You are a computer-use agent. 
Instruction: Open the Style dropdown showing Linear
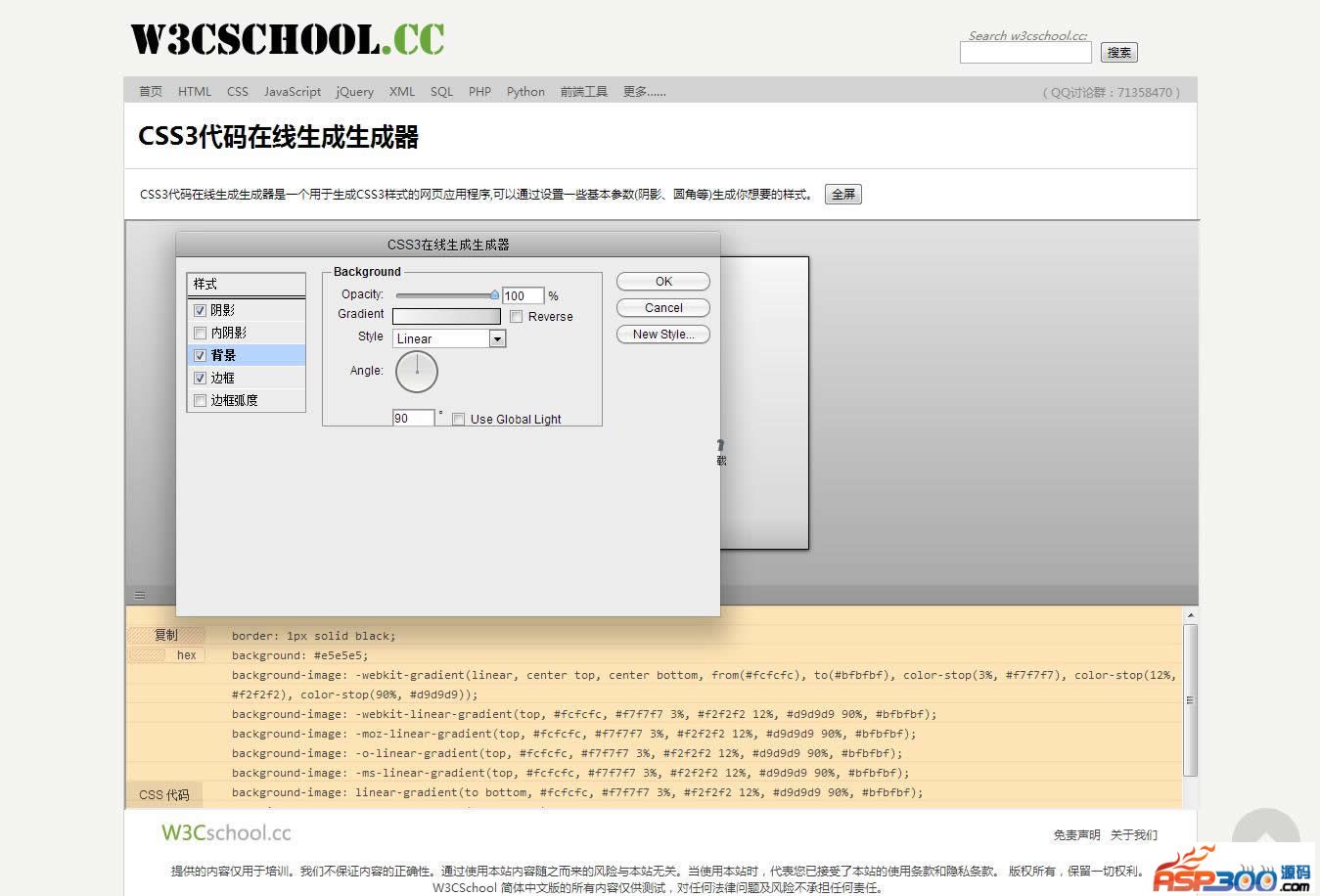449,338
